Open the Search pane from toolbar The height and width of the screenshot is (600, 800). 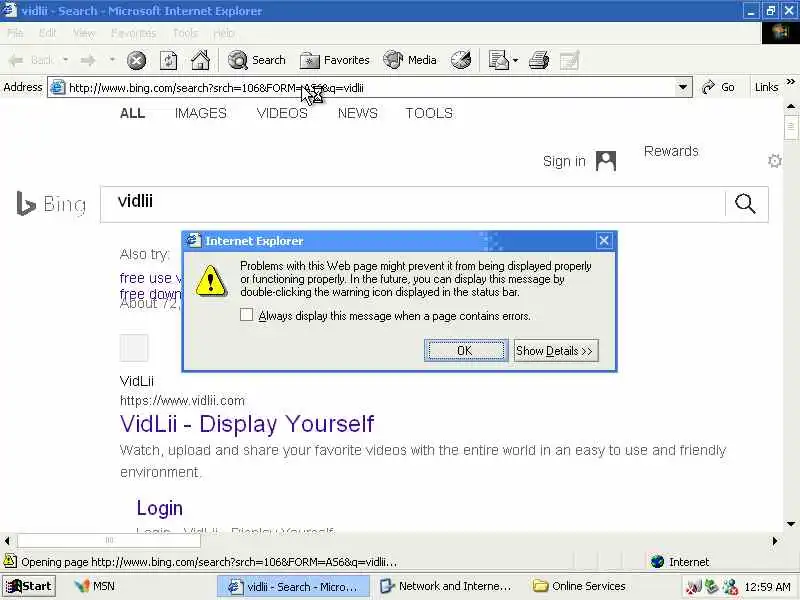257,60
